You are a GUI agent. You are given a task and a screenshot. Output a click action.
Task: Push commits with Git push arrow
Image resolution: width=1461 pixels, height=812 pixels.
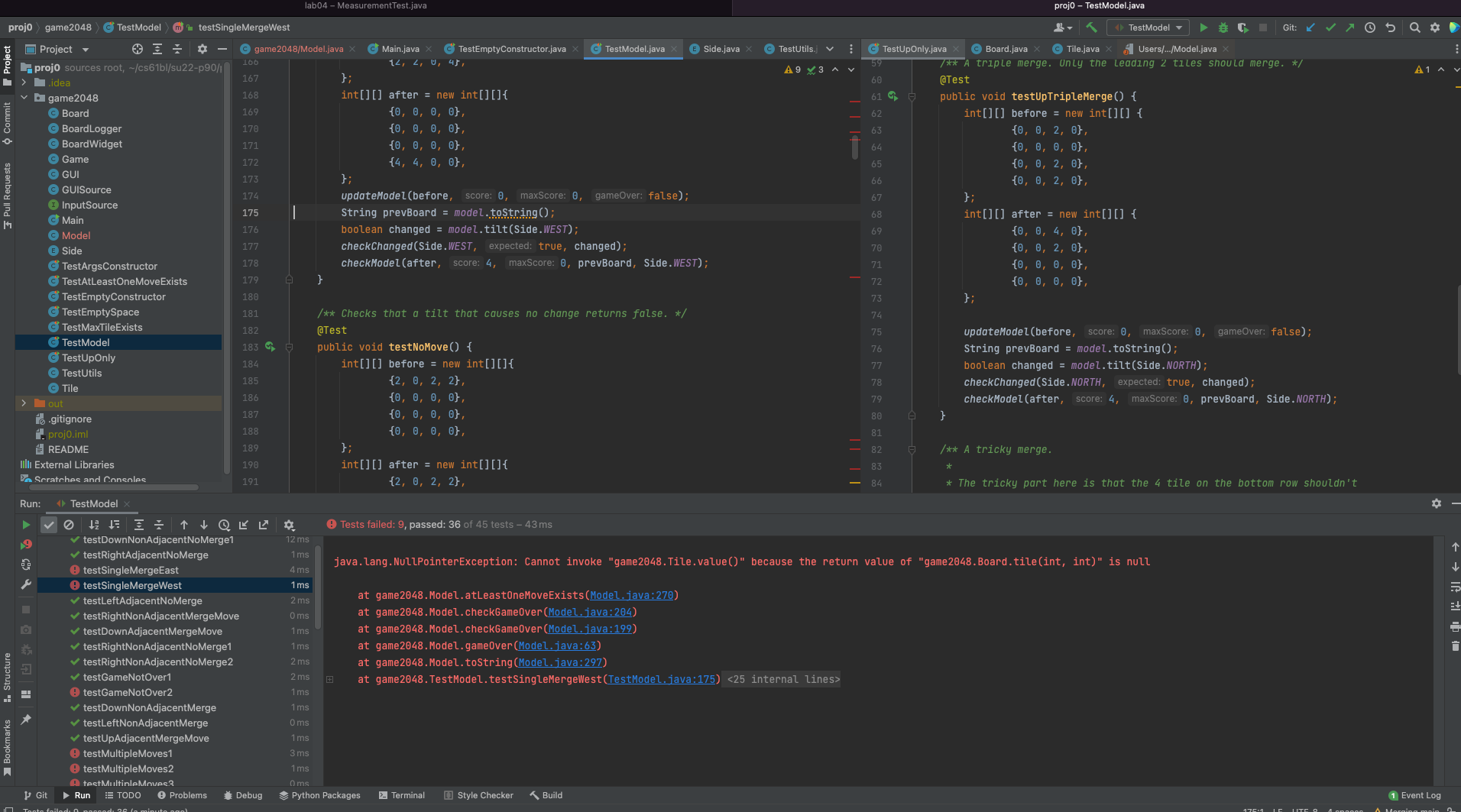point(1350,27)
